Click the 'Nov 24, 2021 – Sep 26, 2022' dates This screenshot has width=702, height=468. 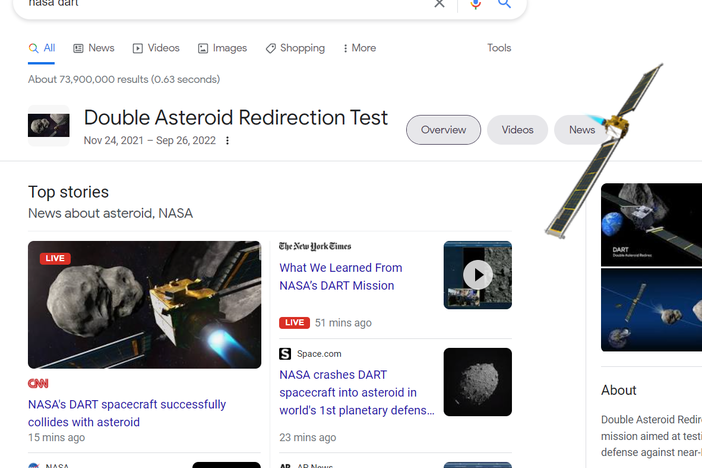[x=150, y=141]
